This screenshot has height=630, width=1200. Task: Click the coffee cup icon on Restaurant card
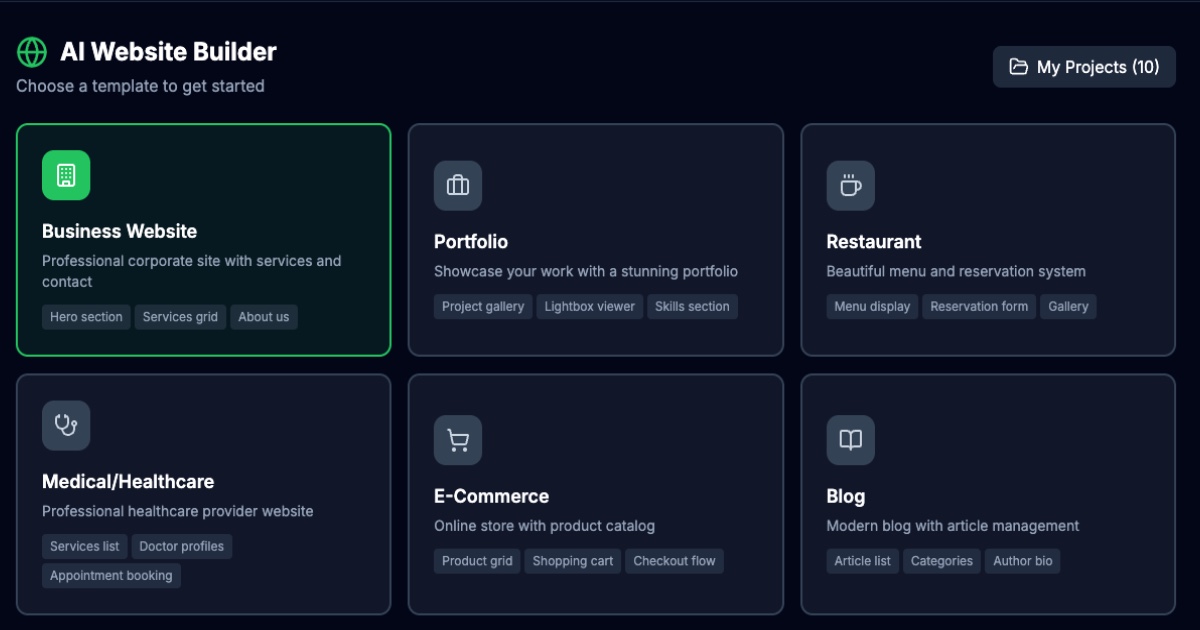850,185
